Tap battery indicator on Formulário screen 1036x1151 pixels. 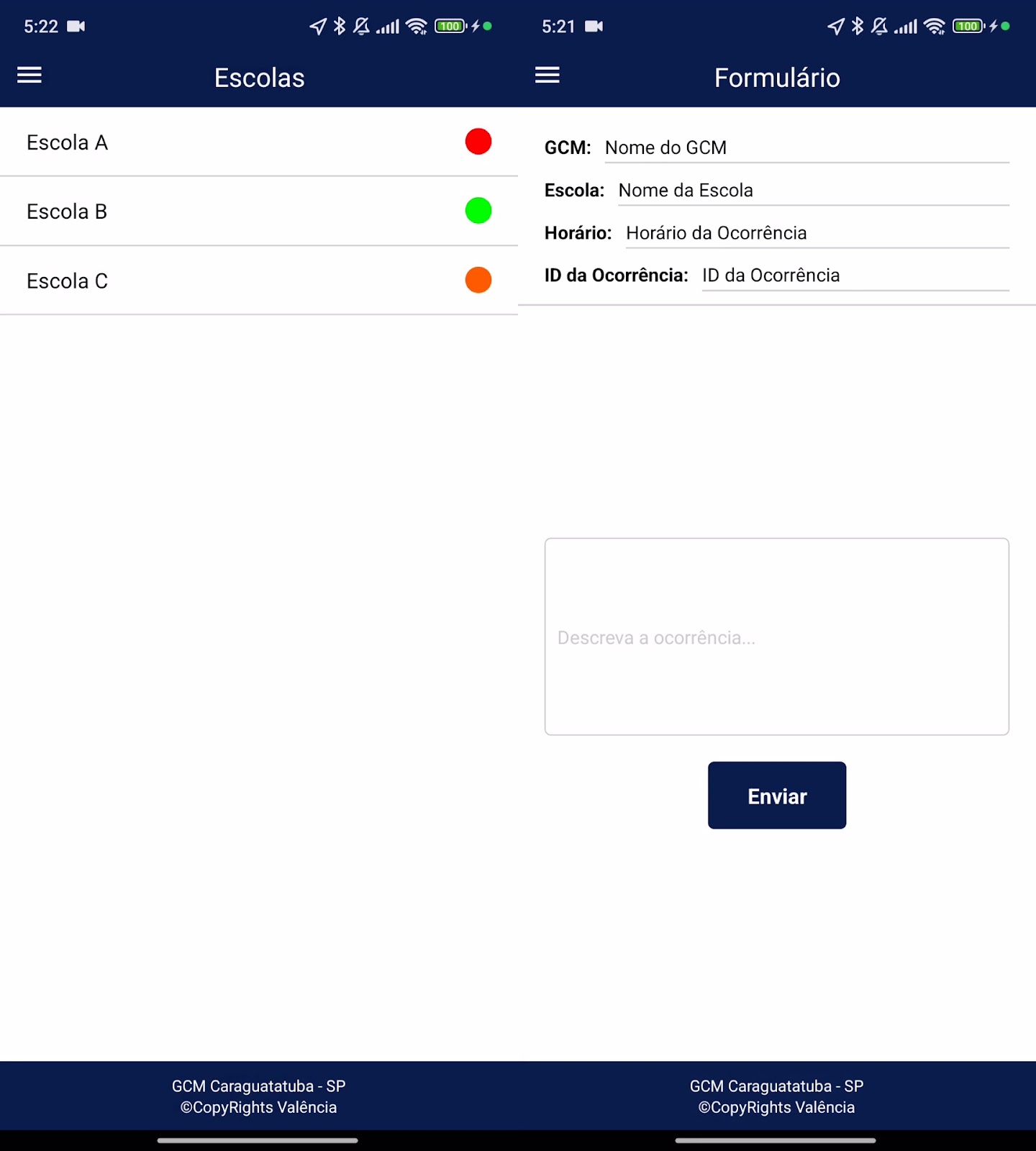tap(969, 27)
